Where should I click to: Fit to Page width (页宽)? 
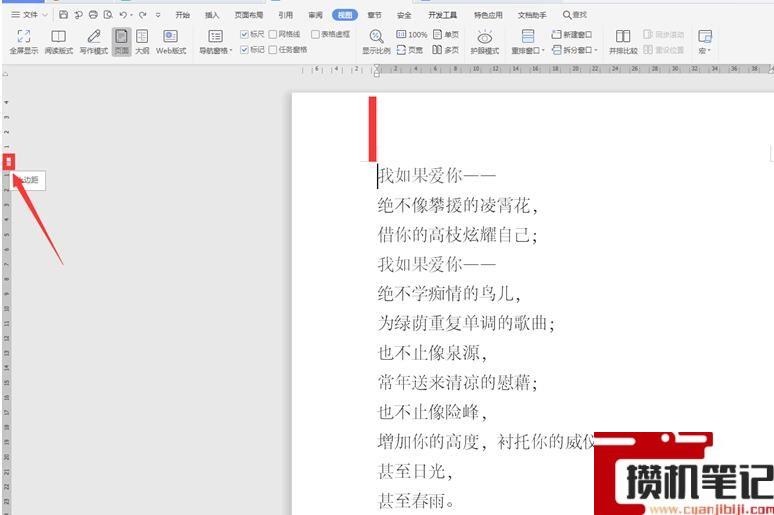click(410, 50)
